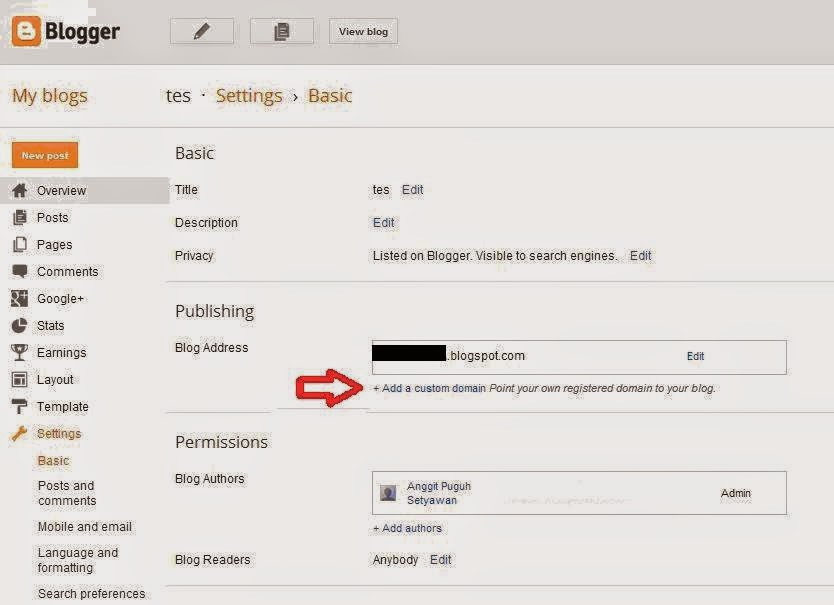Image resolution: width=834 pixels, height=605 pixels.
Task: Click the Settings breadcrumb link
Action: 249,96
